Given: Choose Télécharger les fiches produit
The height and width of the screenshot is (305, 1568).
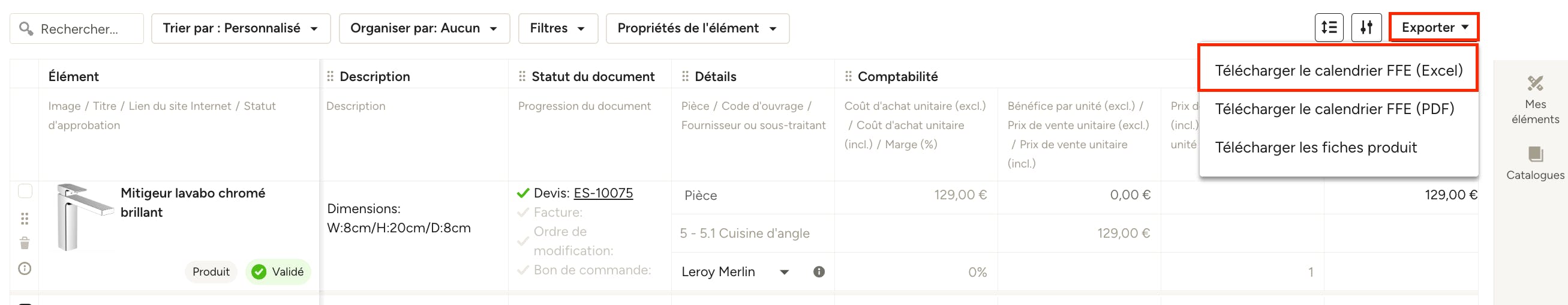Looking at the screenshot, I should click(1315, 147).
